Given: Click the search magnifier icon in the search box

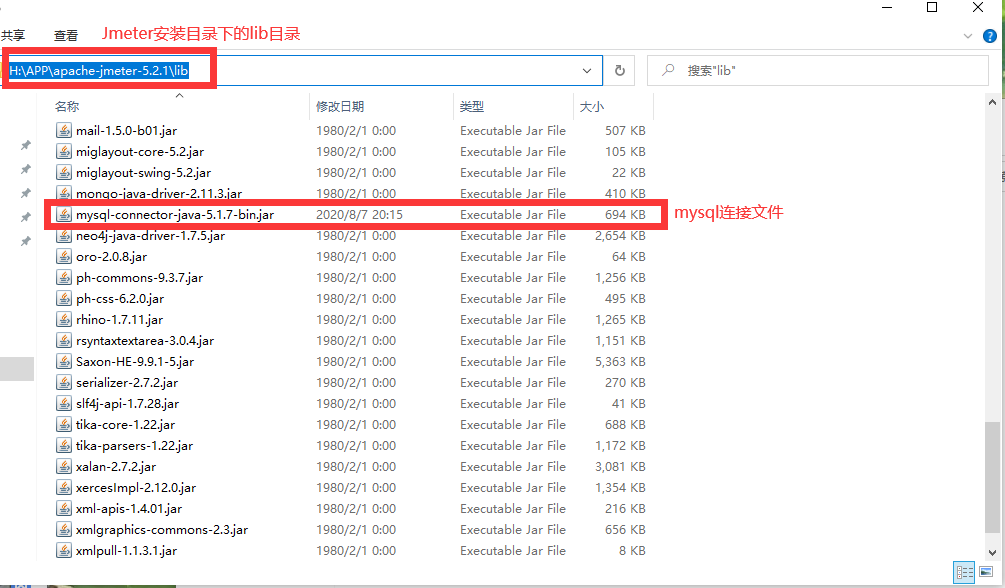Looking at the screenshot, I should [666, 71].
